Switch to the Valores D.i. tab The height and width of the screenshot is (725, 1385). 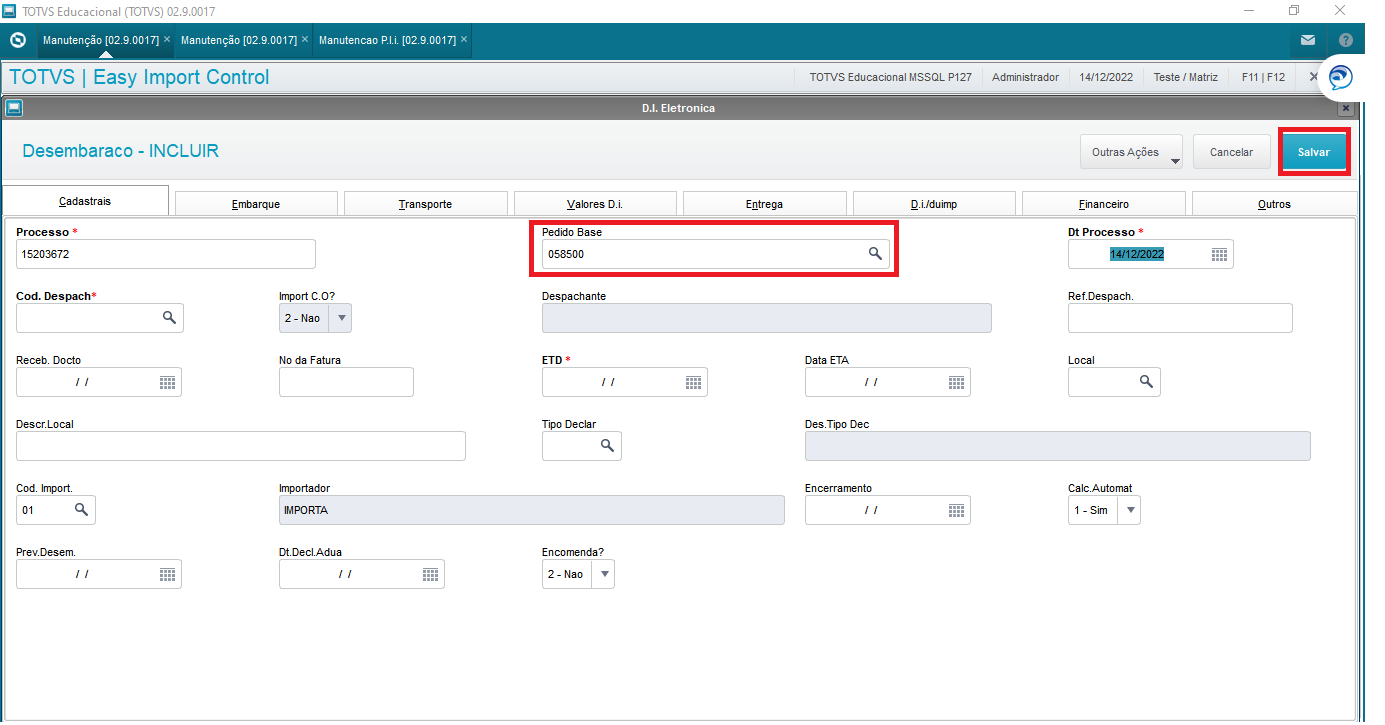[x=595, y=204]
